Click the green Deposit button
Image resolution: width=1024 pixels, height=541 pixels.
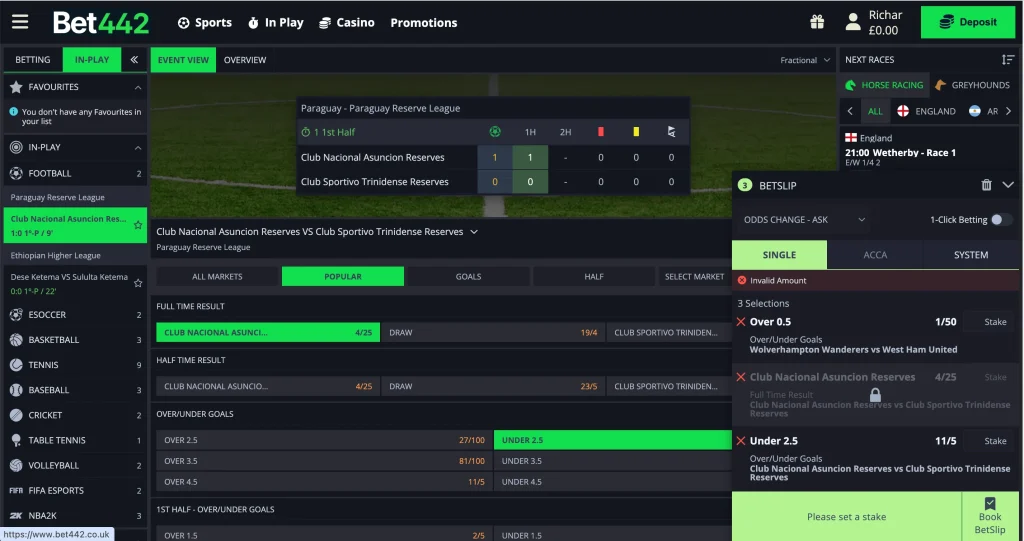[x=968, y=22]
